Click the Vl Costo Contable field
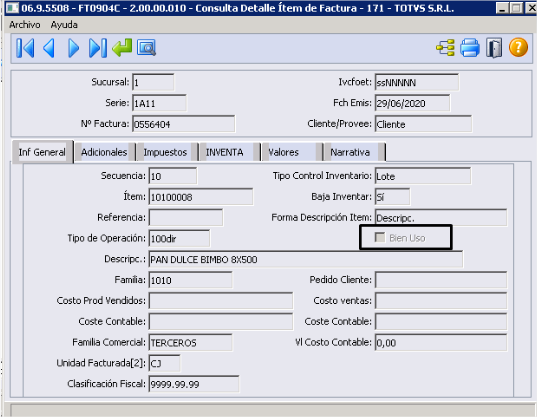This screenshot has height=417, width=537. [441, 343]
